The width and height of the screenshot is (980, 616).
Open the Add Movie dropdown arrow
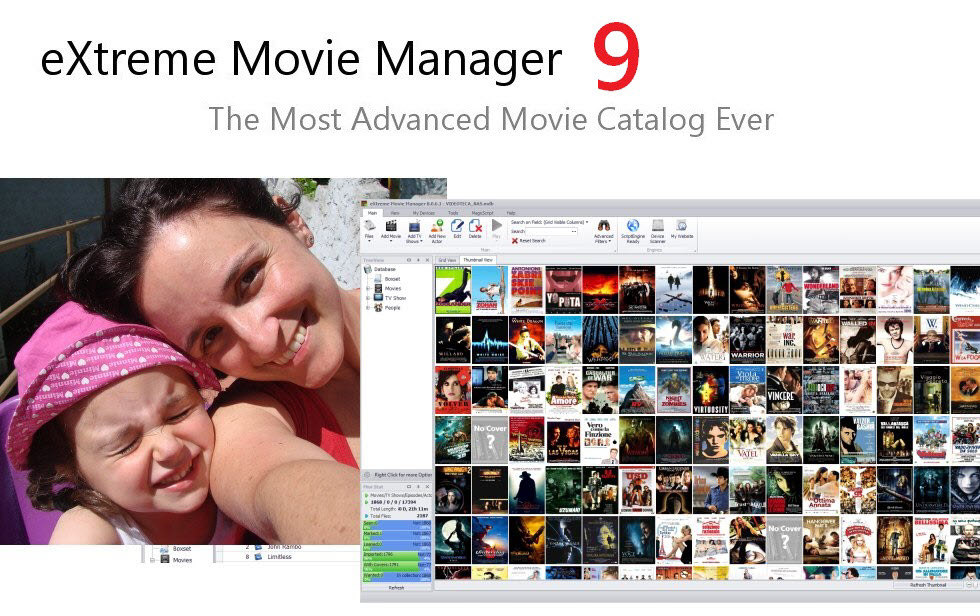pyautogui.click(x=391, y=242)
